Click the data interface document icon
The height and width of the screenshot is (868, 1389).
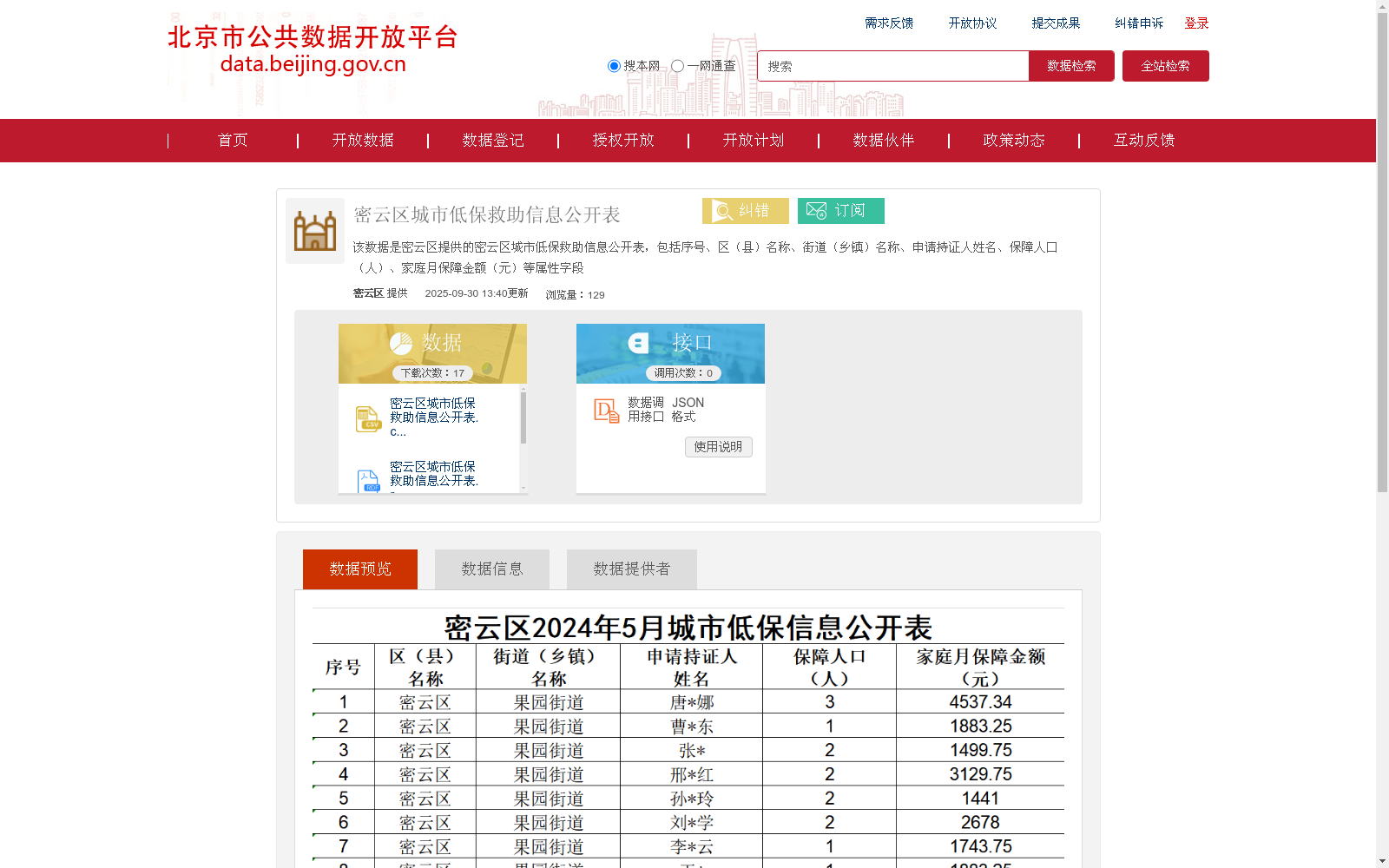coord(606,411)
